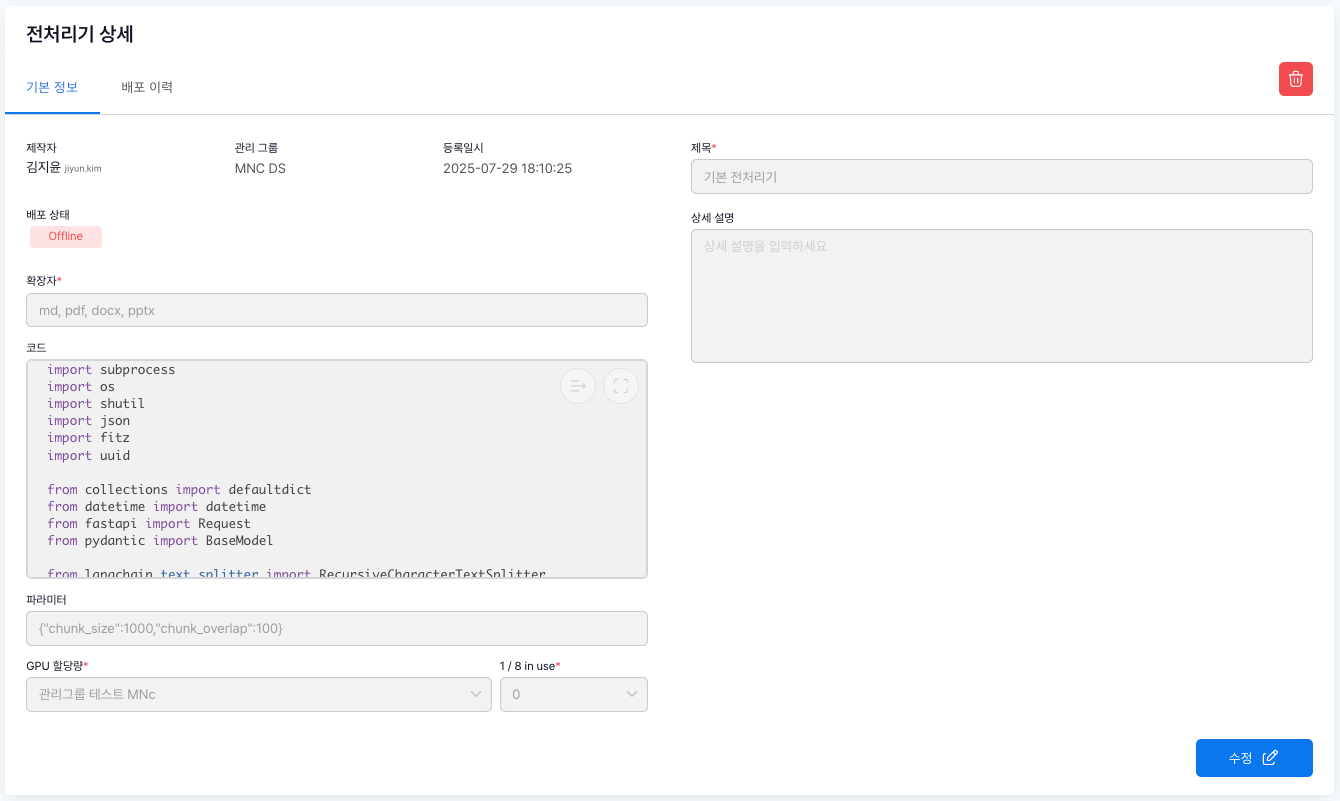Click the 파라미터 chunk_size input field
Image resolution: width=1340 pixels, height=801 pixels.
tap(336, 628)
